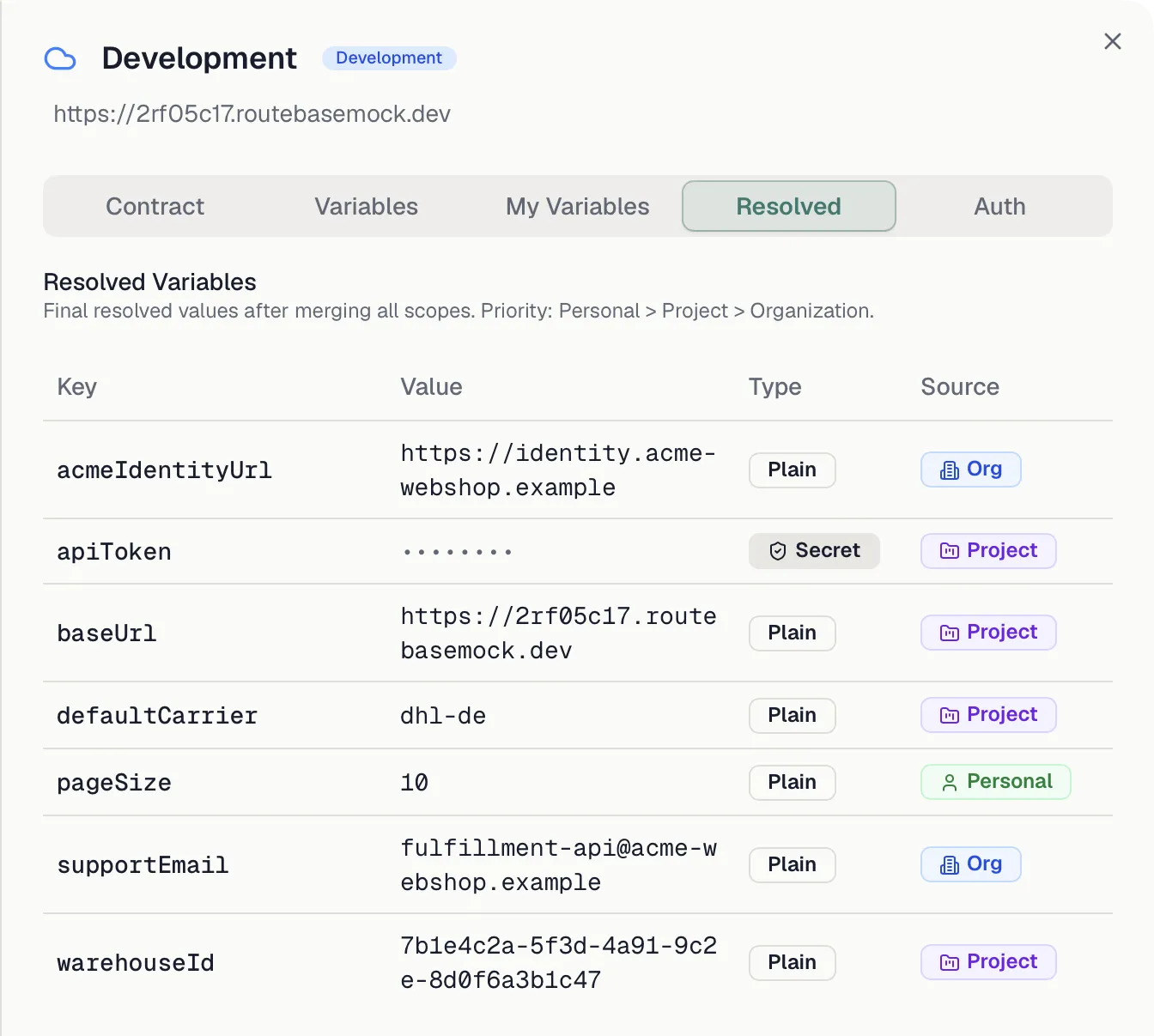Click the pageSize value 10

(415, 783)
